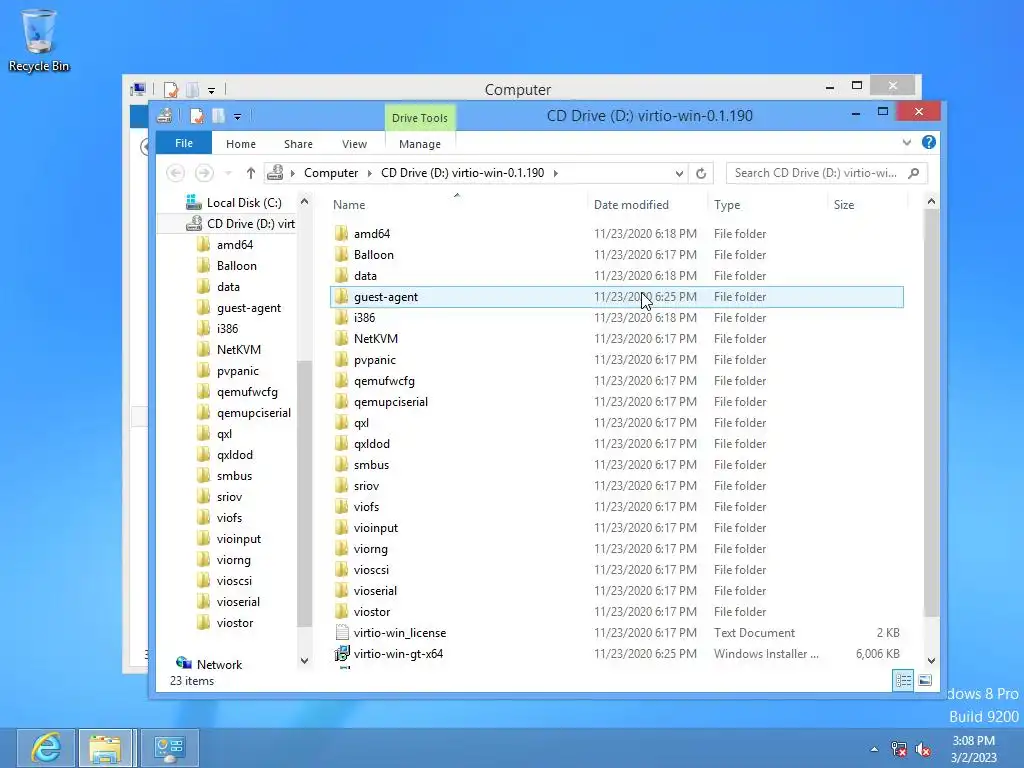Select qemupciserial folder in file list
1024x768 pixels.
[617, 402]
